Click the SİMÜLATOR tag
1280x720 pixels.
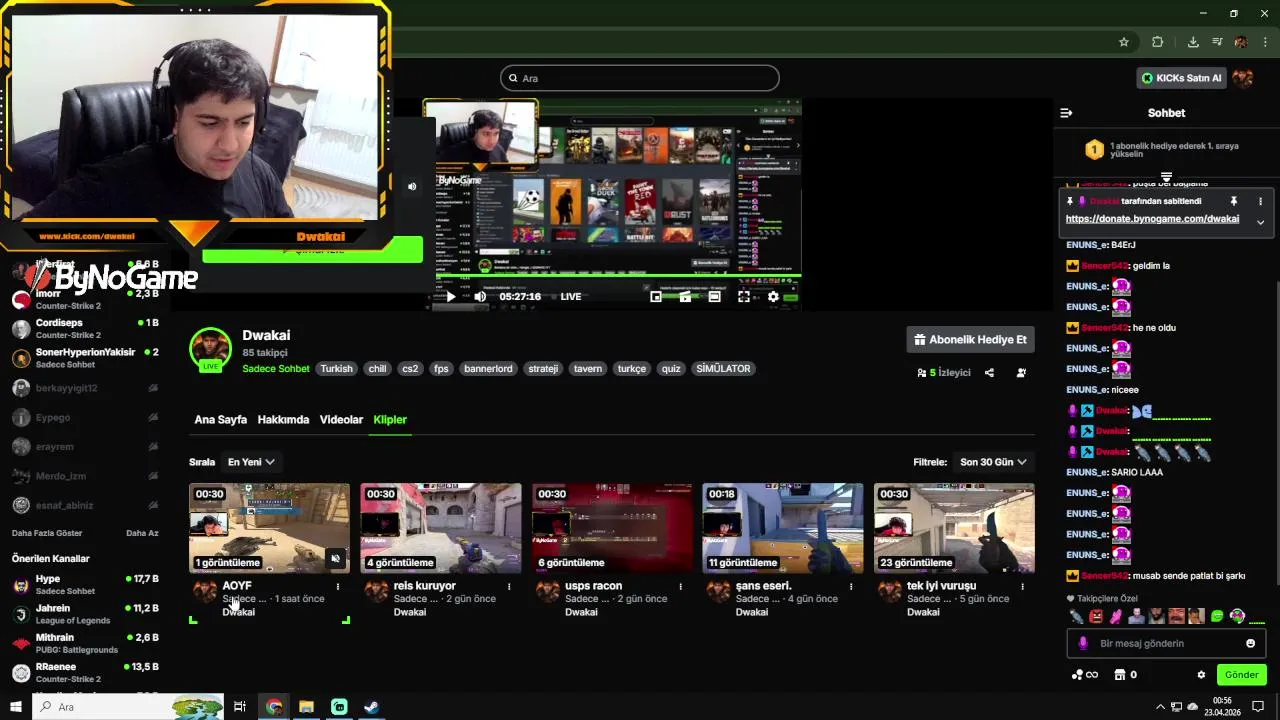pyautogui.click(x=723, y=369)
